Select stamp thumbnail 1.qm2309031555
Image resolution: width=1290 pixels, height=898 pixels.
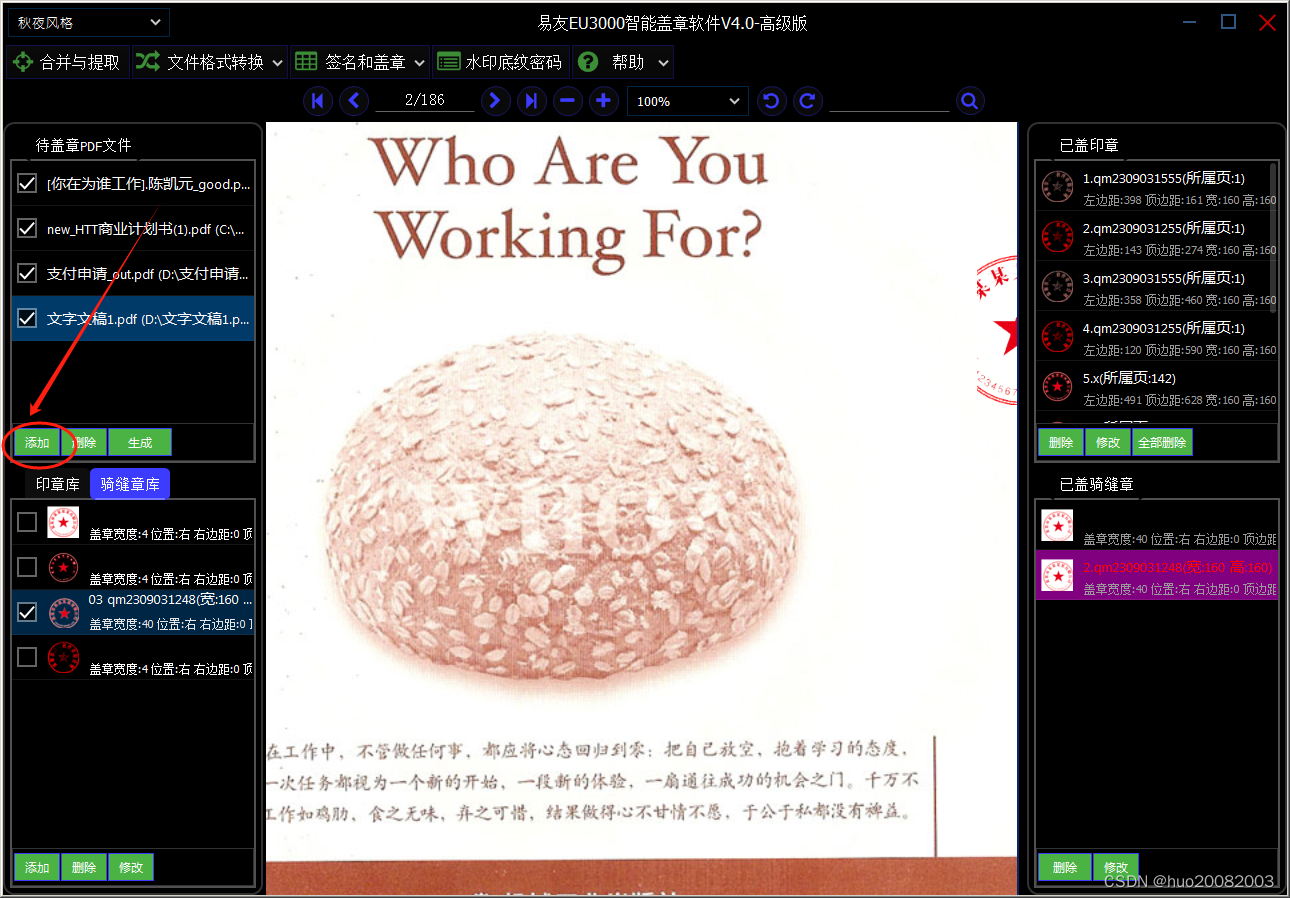tap(1057, 187)
